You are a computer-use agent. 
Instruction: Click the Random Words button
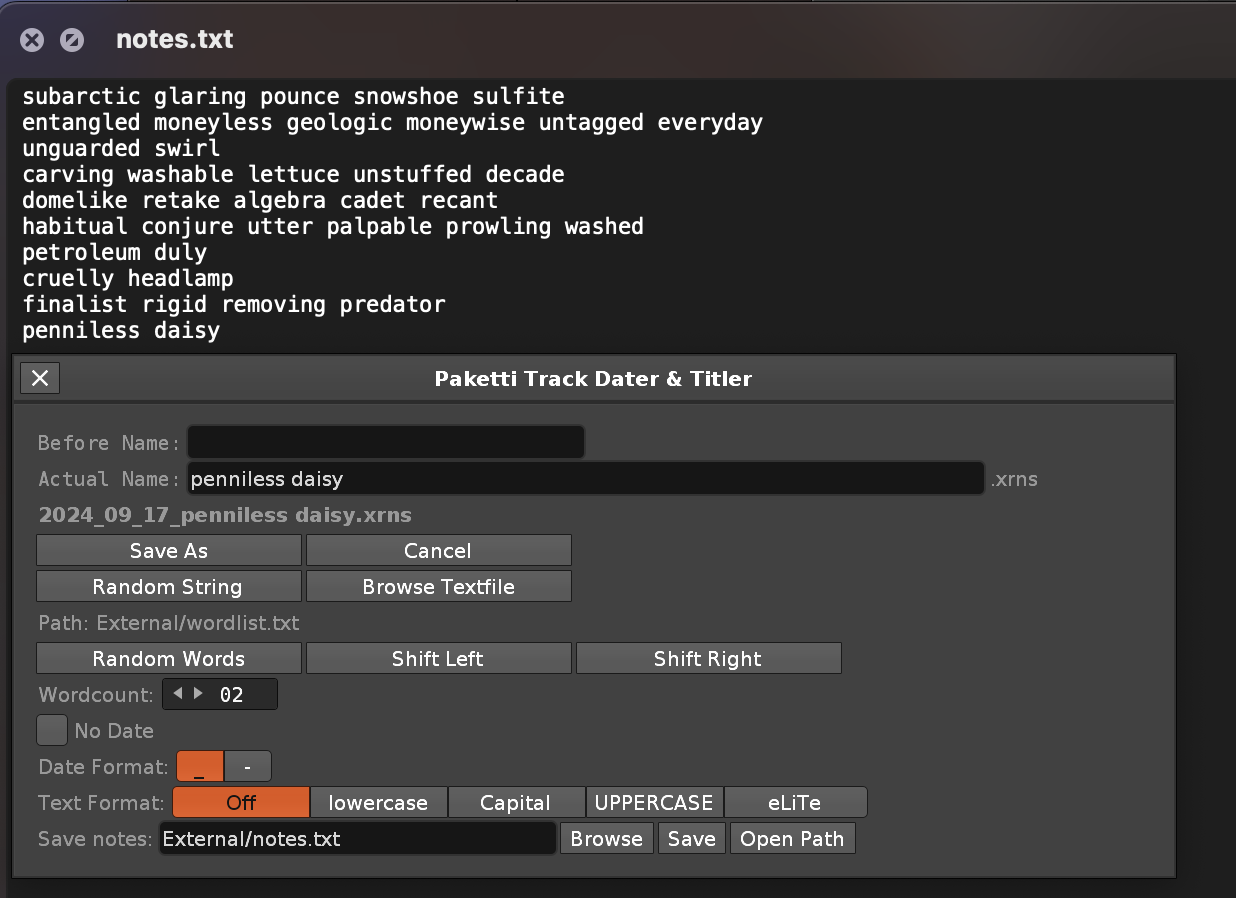(x=168, y=659)
